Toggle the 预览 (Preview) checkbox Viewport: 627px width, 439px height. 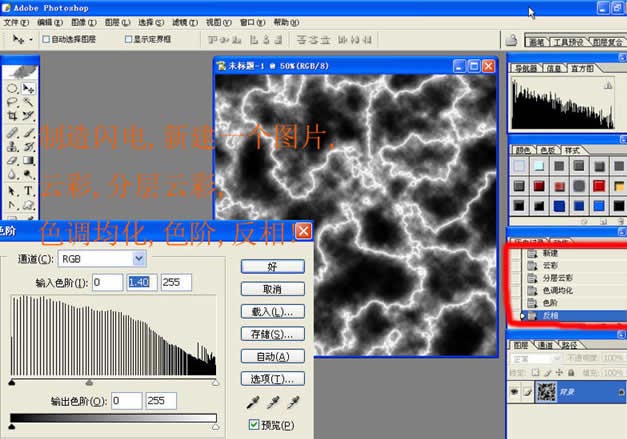point(253,425)
